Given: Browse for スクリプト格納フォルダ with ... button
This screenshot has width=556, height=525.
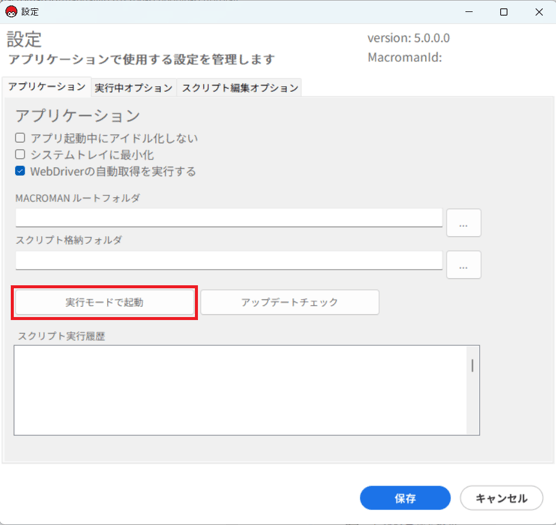Looking at the screenshot, I should coord(463,264).
